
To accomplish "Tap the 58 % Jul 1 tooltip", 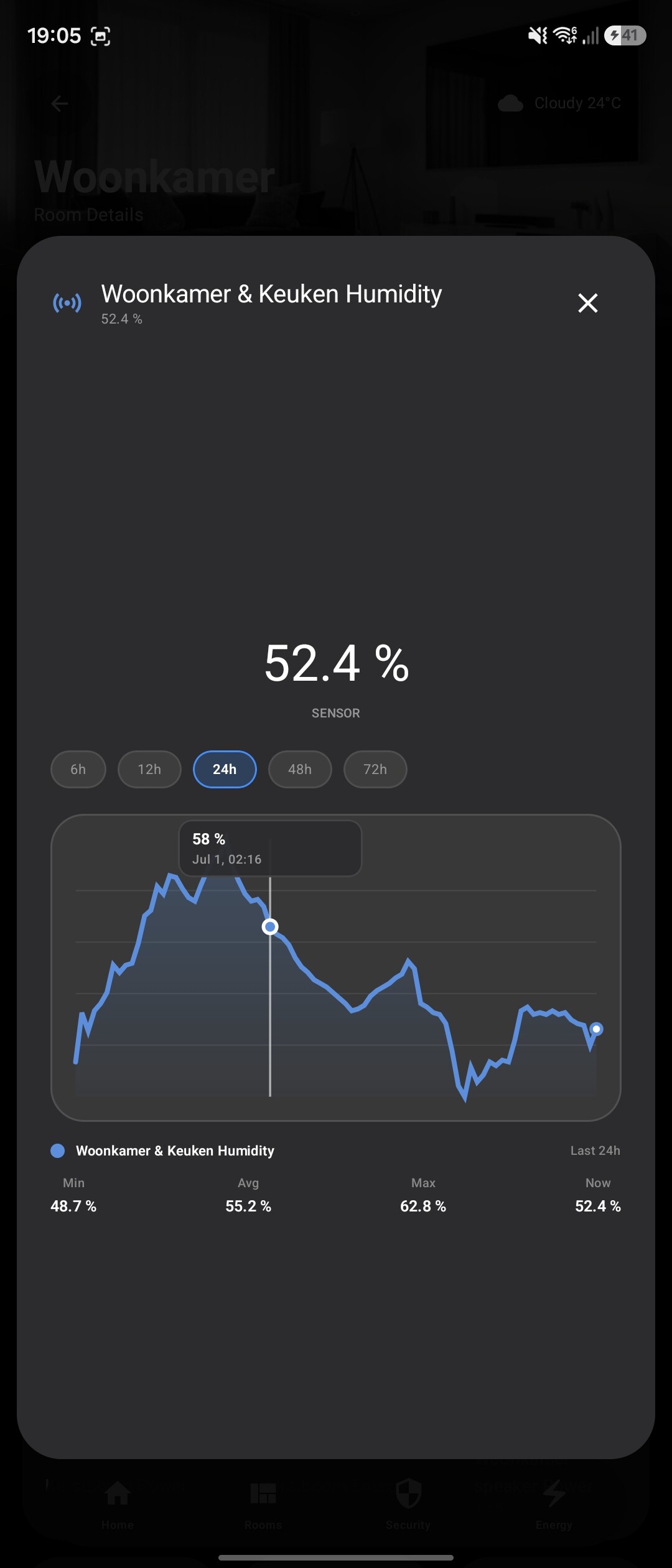I will coord(270,849).
